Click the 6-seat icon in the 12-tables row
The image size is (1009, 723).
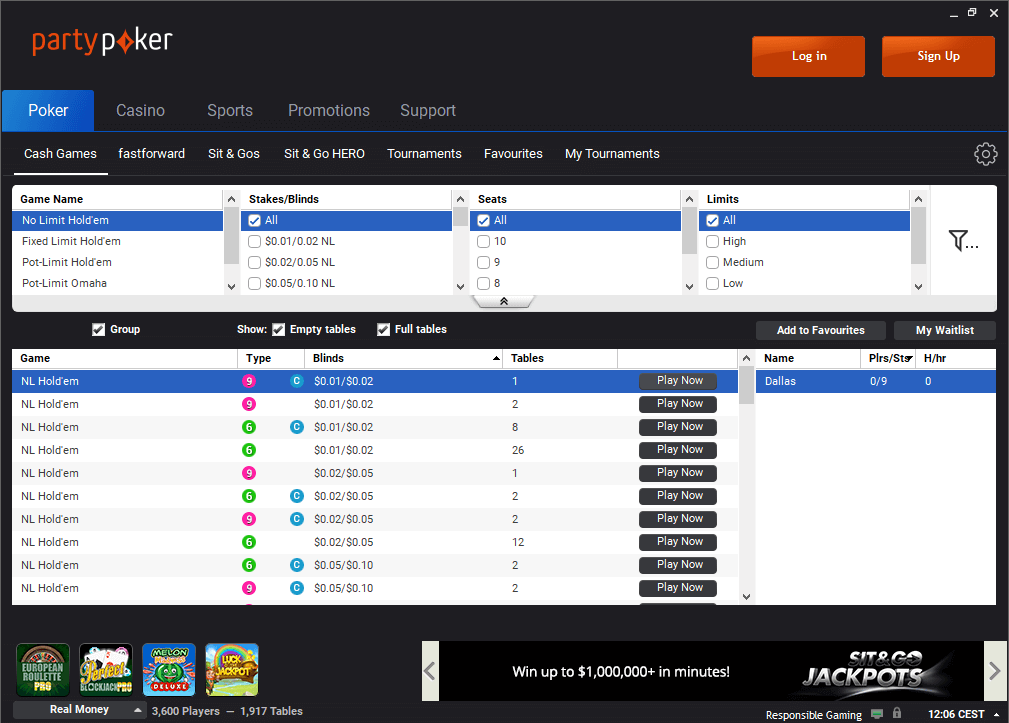tap(249, 542)
